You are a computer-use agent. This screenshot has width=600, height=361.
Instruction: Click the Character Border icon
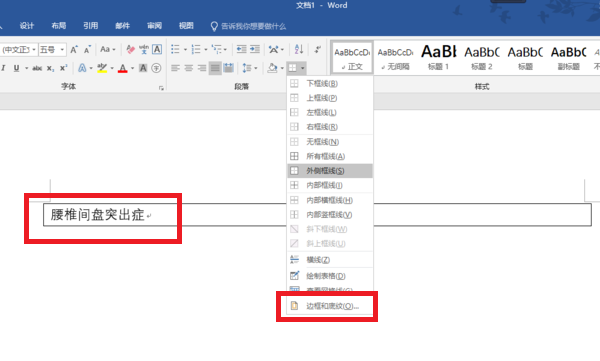157,49
